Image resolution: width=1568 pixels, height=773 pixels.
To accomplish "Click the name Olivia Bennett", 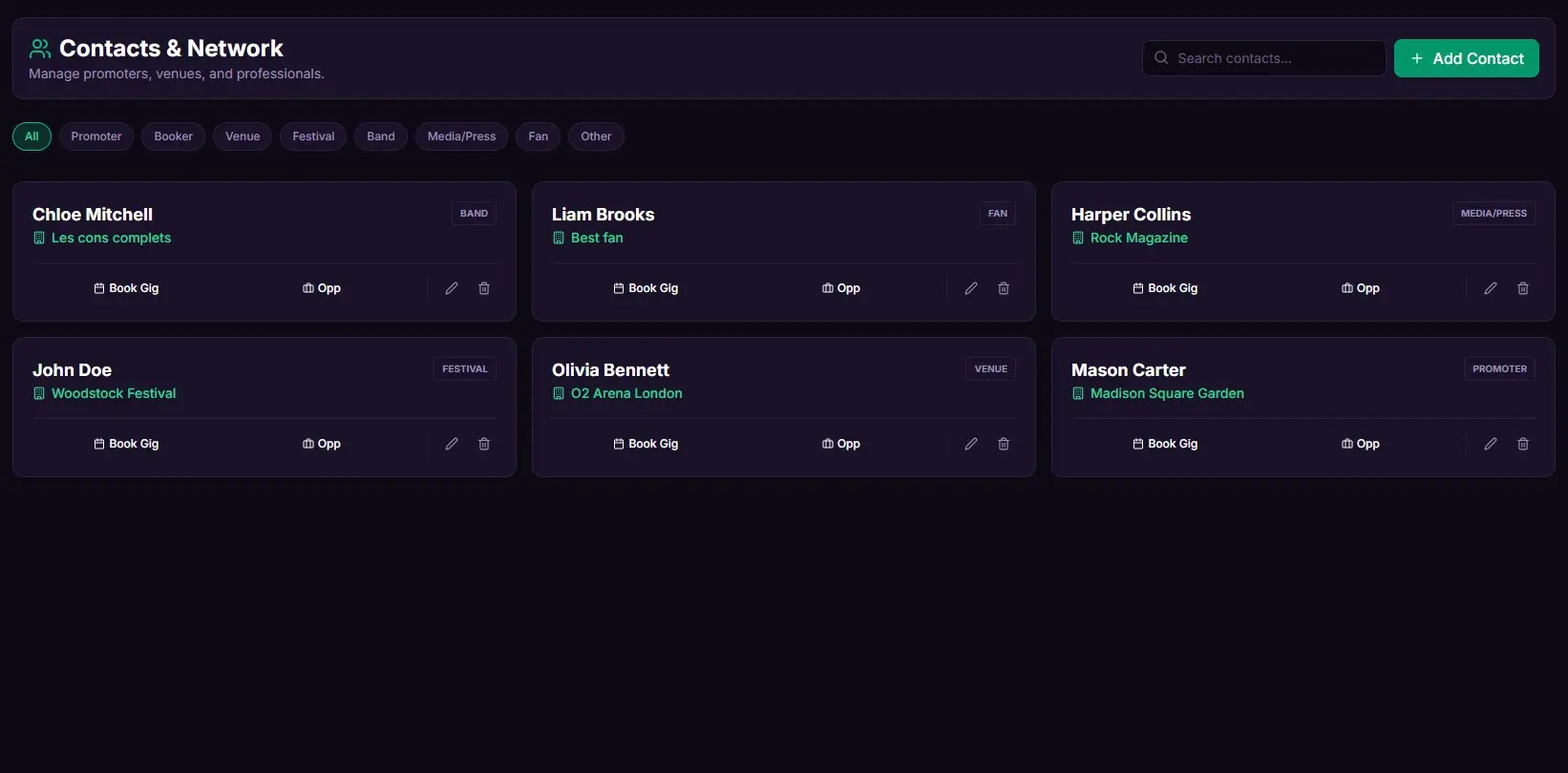I will (611, 370).
